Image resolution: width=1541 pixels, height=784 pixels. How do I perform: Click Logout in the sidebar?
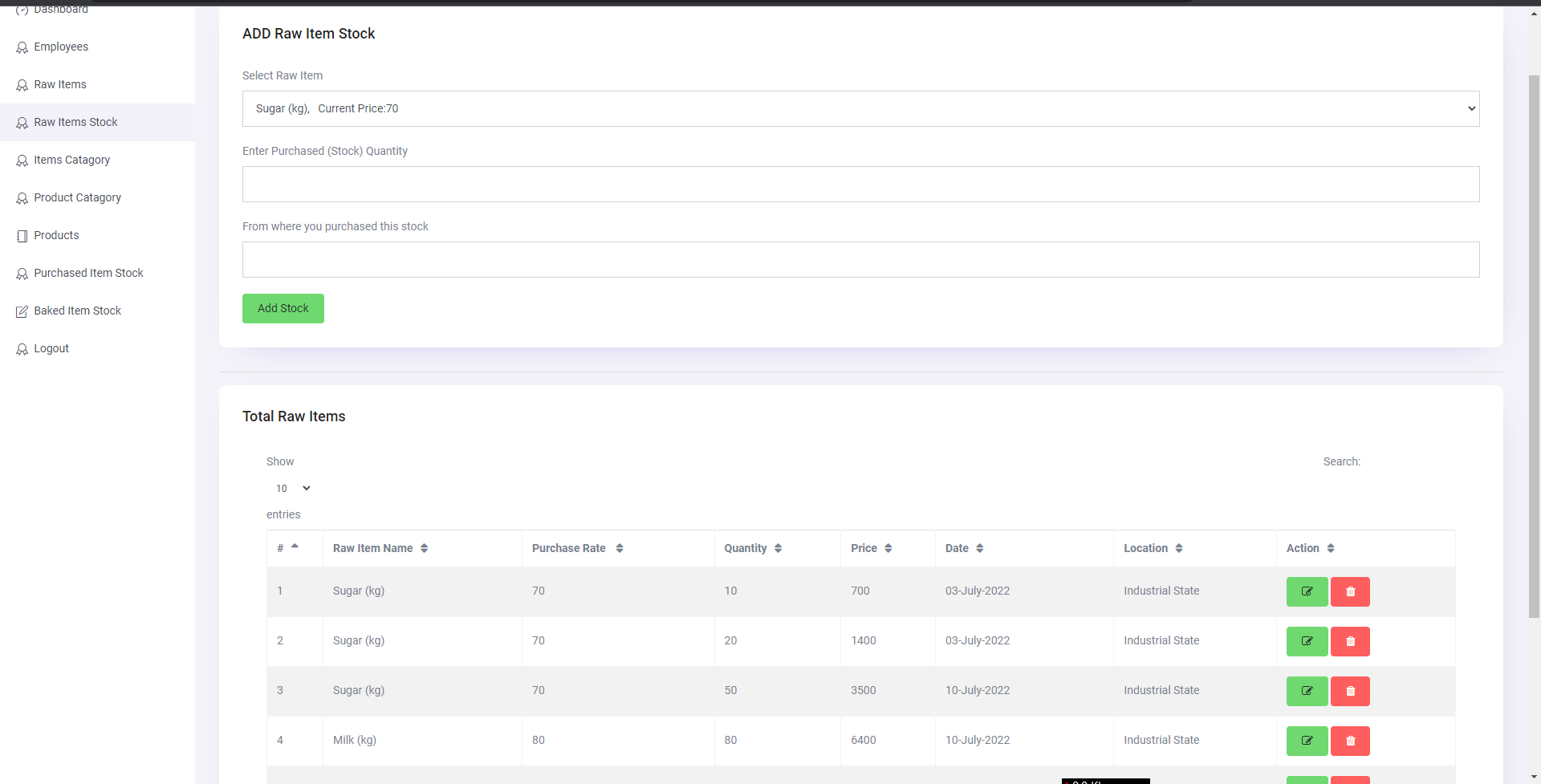[51, 348]
